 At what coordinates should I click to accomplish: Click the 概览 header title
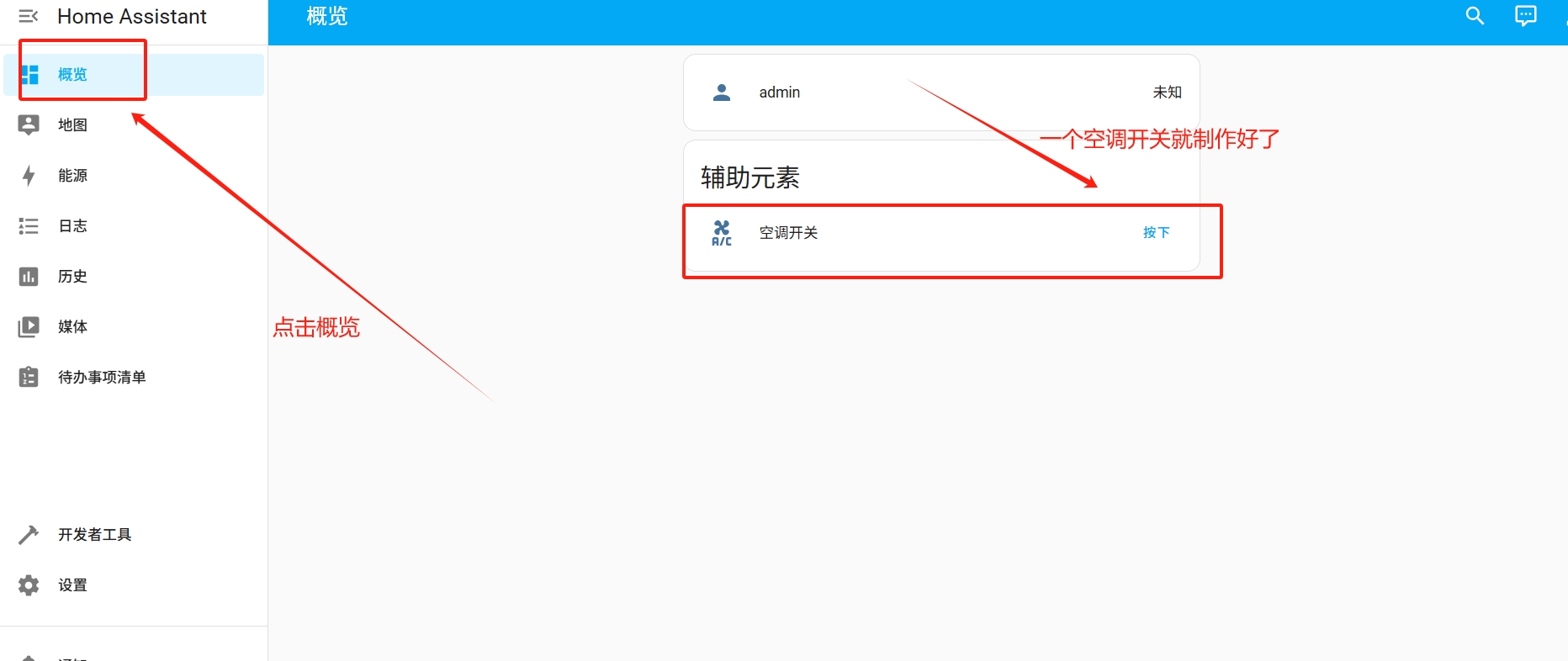pos(327,16)
